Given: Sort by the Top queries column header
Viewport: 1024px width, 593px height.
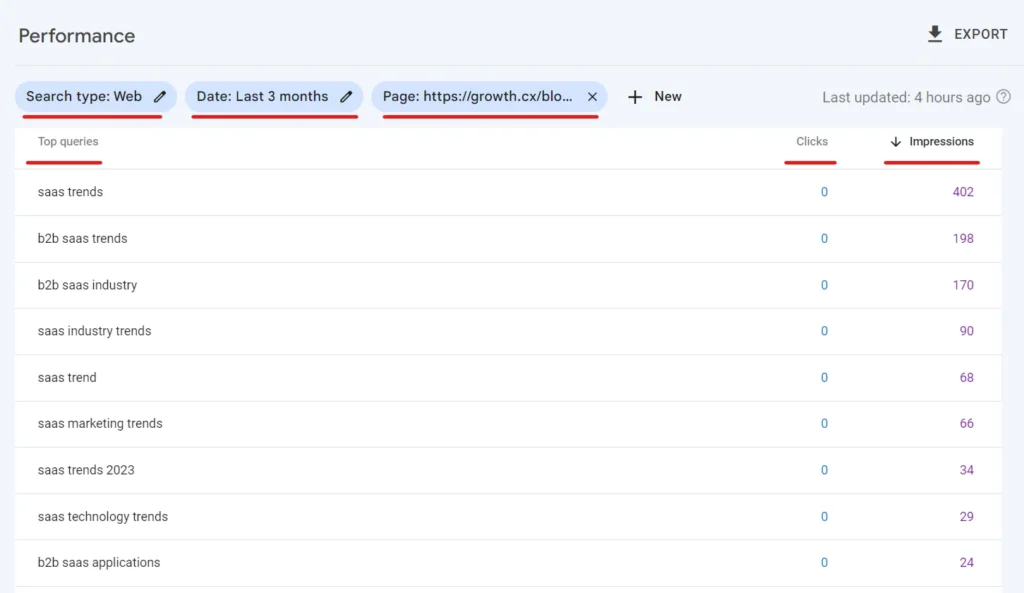Looking at the screenshot, I should pyautogui.click(x=68, y=142).
